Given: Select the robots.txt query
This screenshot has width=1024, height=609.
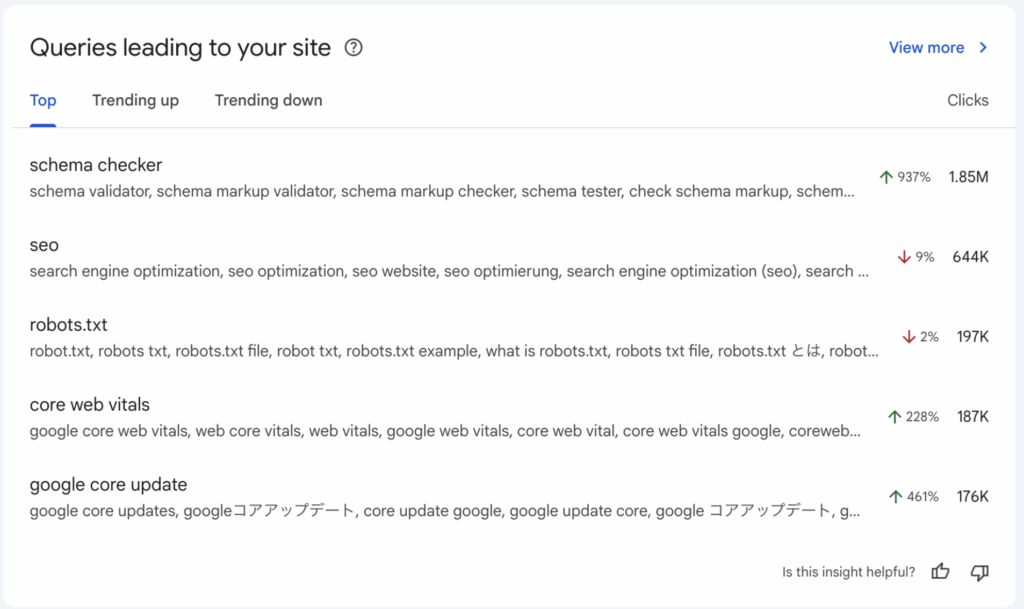Looking at the screenshot, I should (x=68, y=325).
